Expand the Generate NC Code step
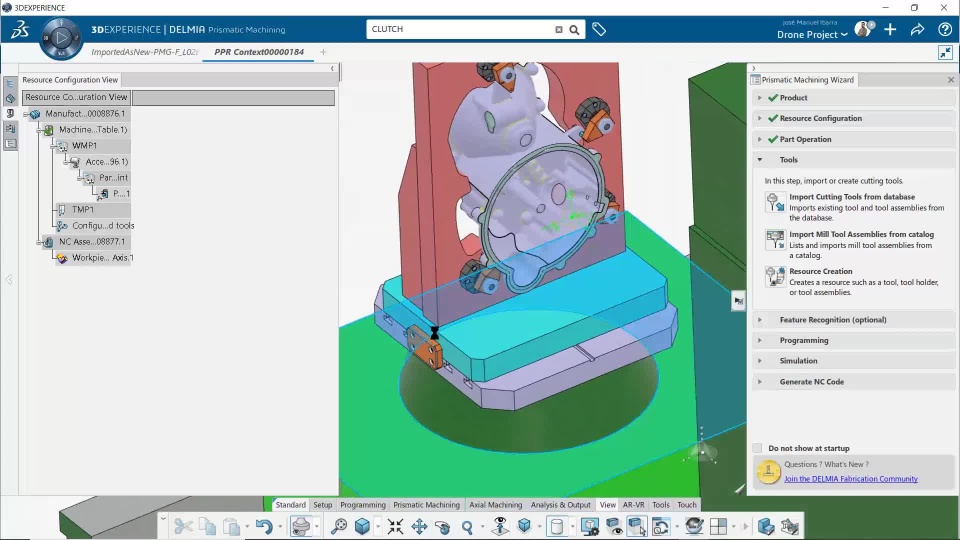 coord(760,381)
